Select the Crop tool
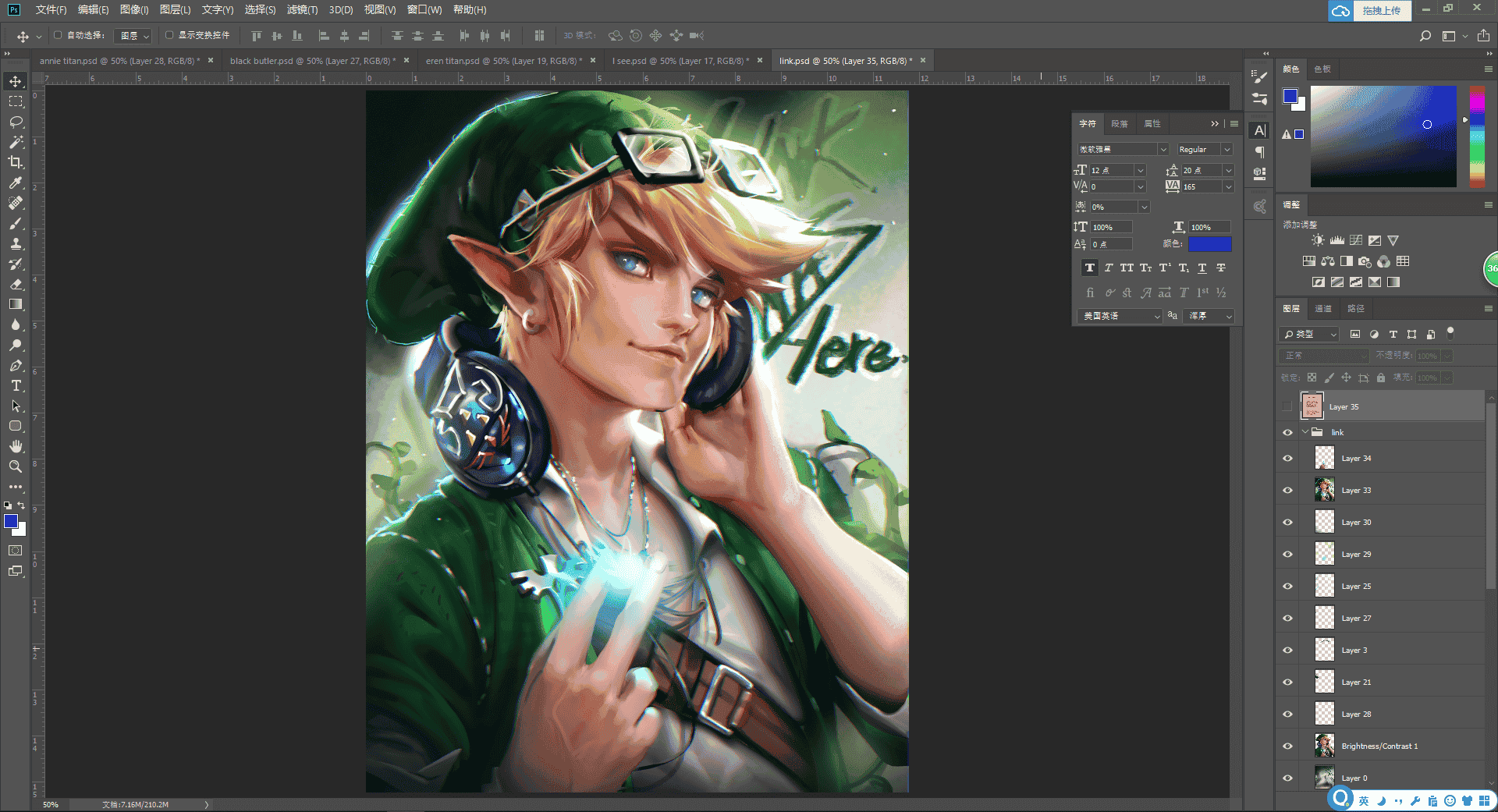1498x812 pixels. click(x=16, y=162)
